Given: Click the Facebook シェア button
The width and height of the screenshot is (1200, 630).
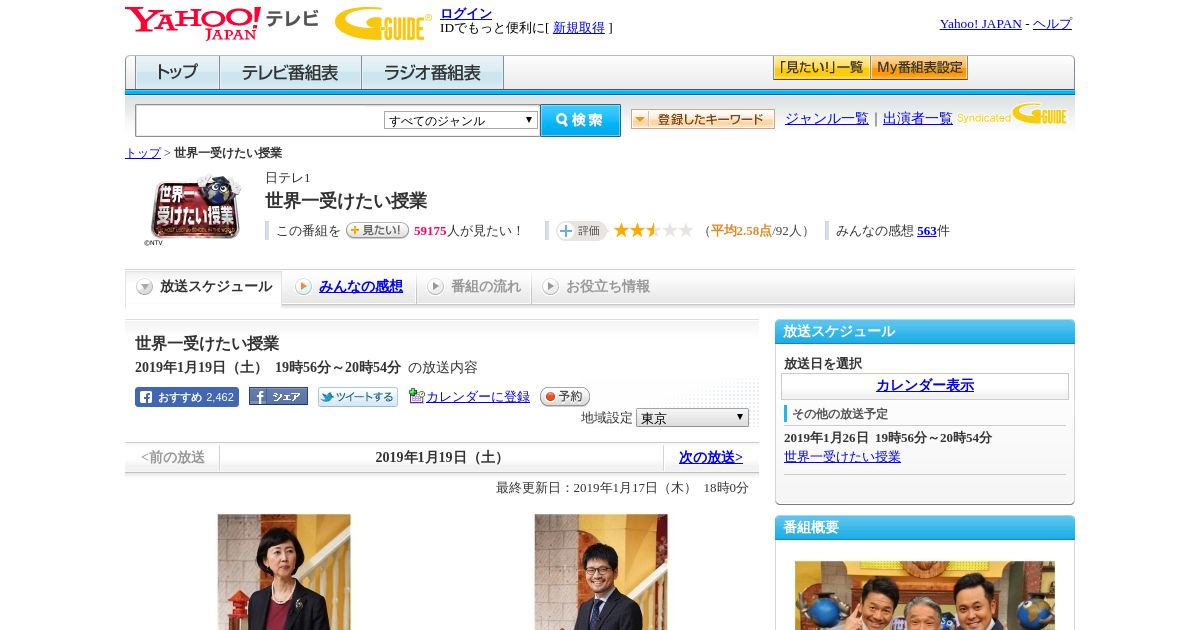Looking at the screenshot, I should tap(278, 397).
